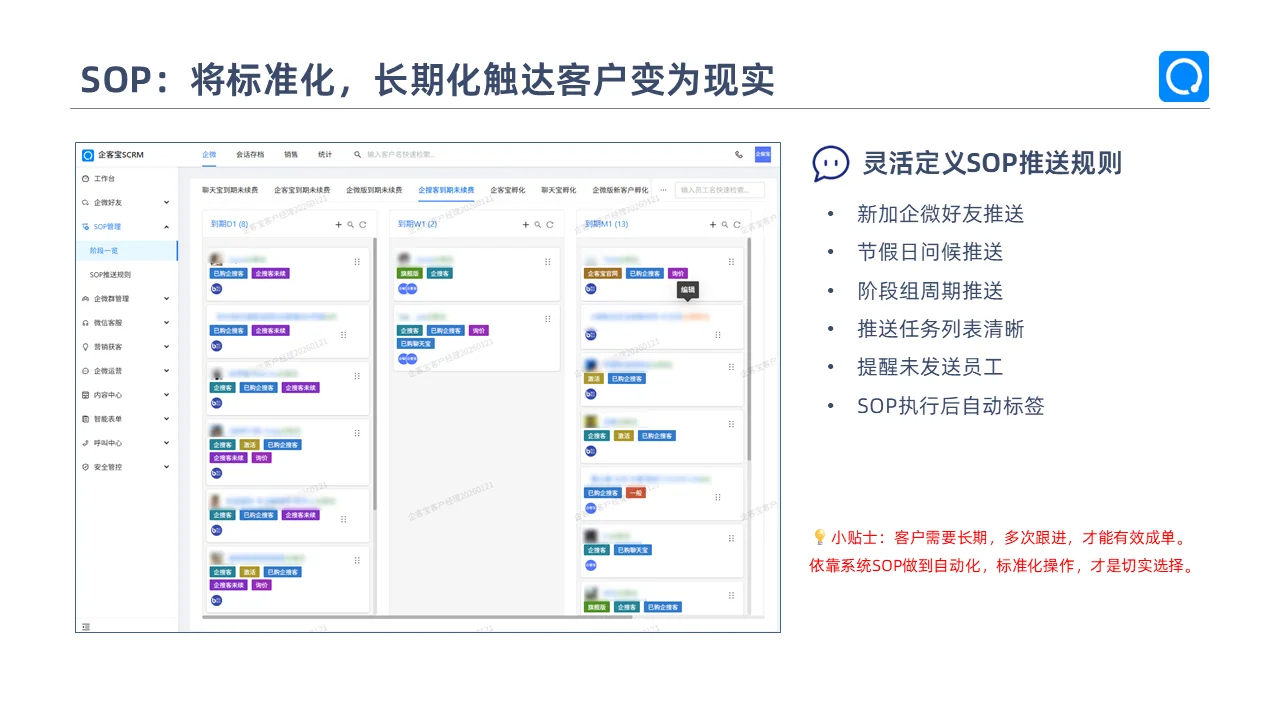Switch to the 会话存档 top tab
The height and width of the screenshot is (720, 1280).
250,155
